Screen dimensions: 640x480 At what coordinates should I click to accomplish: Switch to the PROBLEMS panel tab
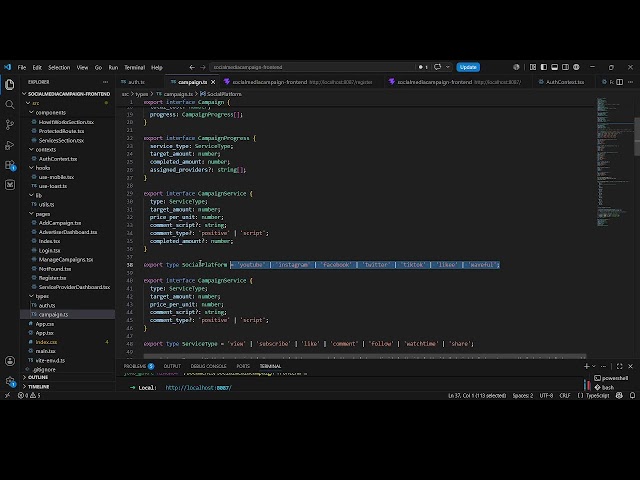pos(139,366)
